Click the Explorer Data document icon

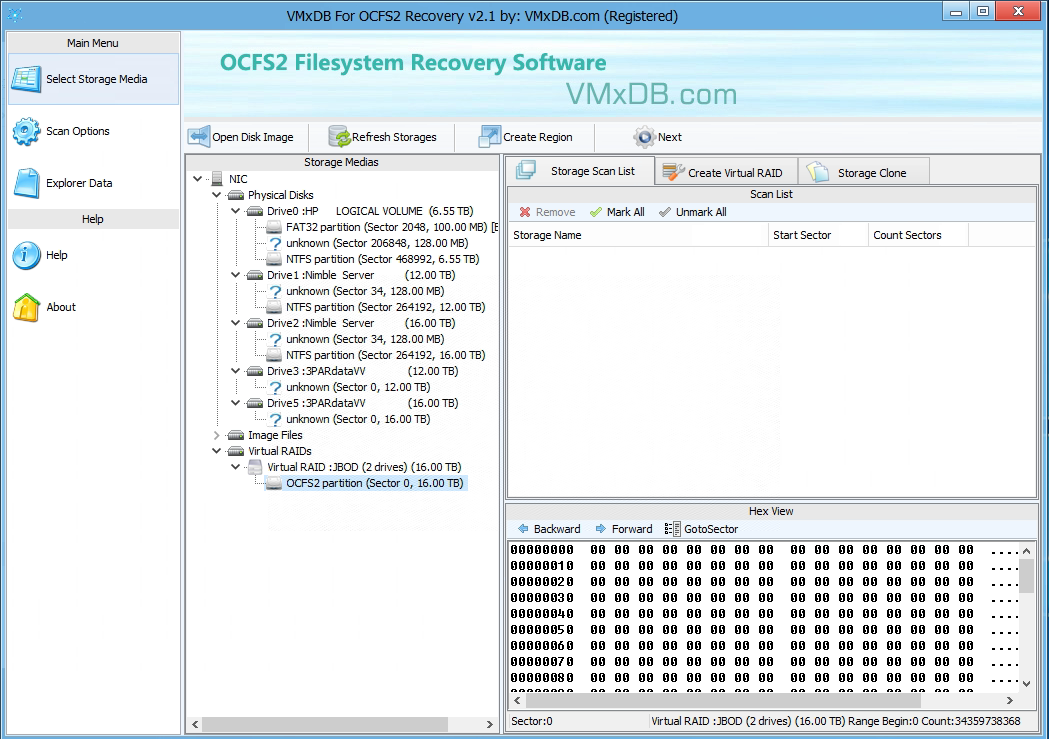27,183
